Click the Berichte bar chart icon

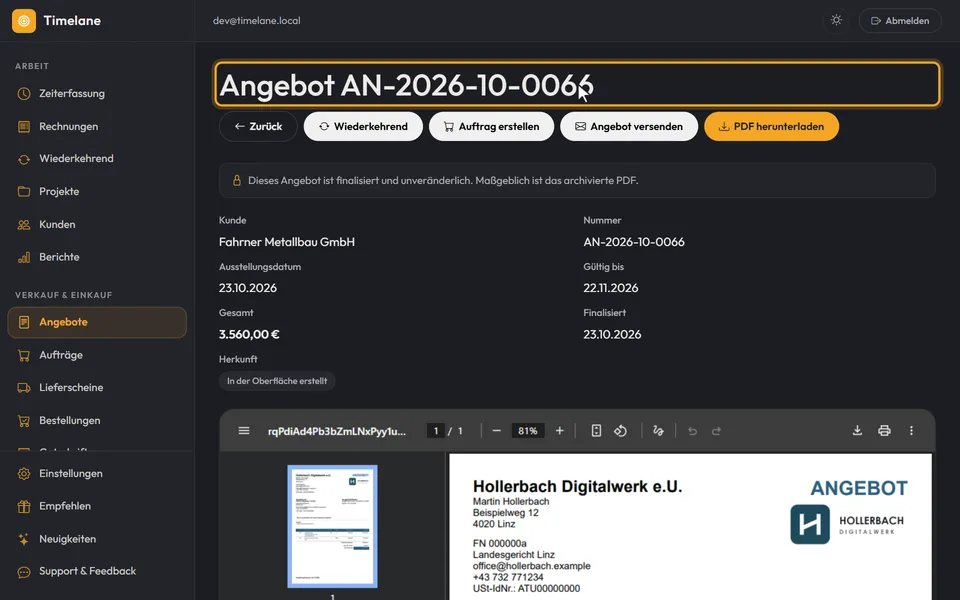coord(24,257)
